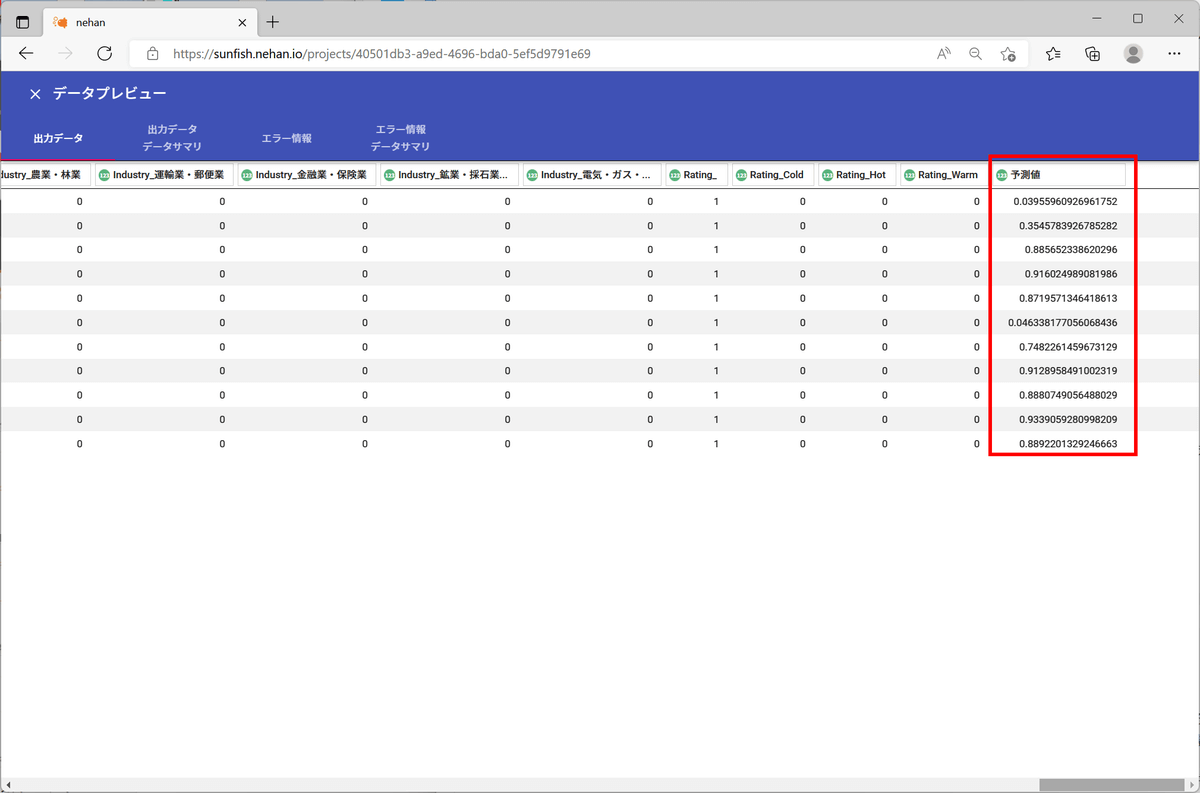Click the numeric type icon of Industry_運輸業・郵便業 column
Viewport: 1200px width, 793px height.
pyautogui.click(x=105, y=175)
